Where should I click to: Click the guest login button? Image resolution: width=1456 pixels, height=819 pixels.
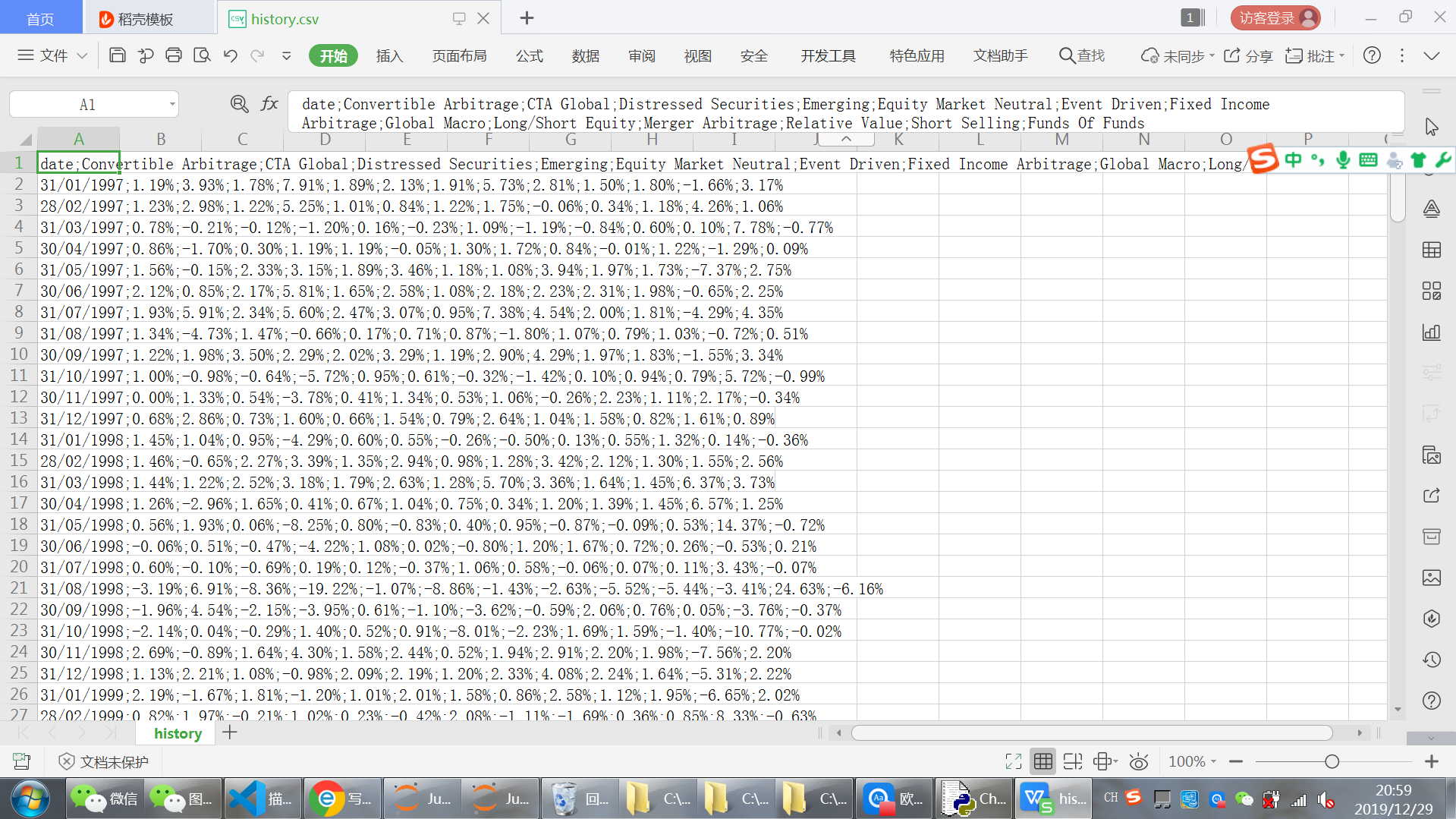(1275, 17)
